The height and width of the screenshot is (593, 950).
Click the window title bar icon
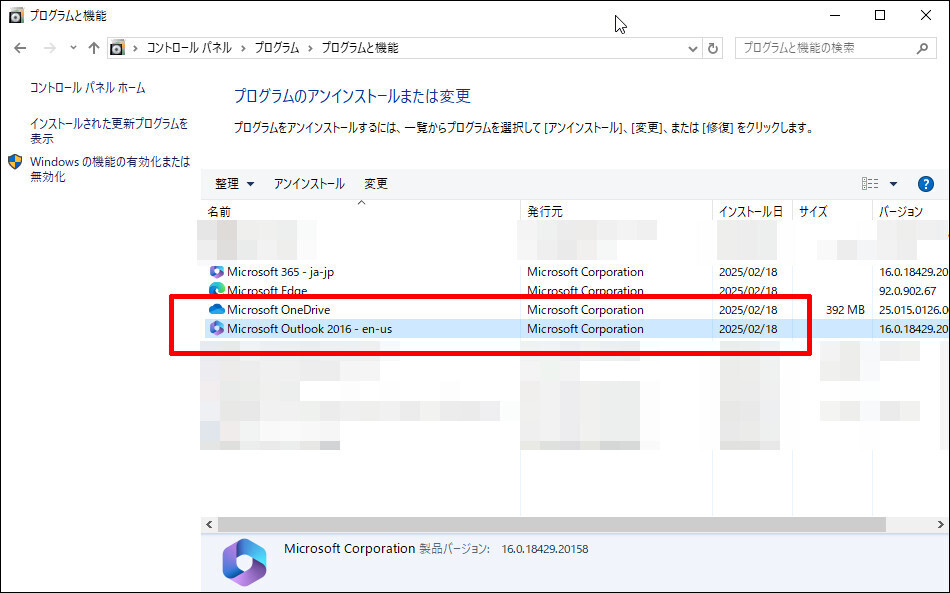coord(16,16)
